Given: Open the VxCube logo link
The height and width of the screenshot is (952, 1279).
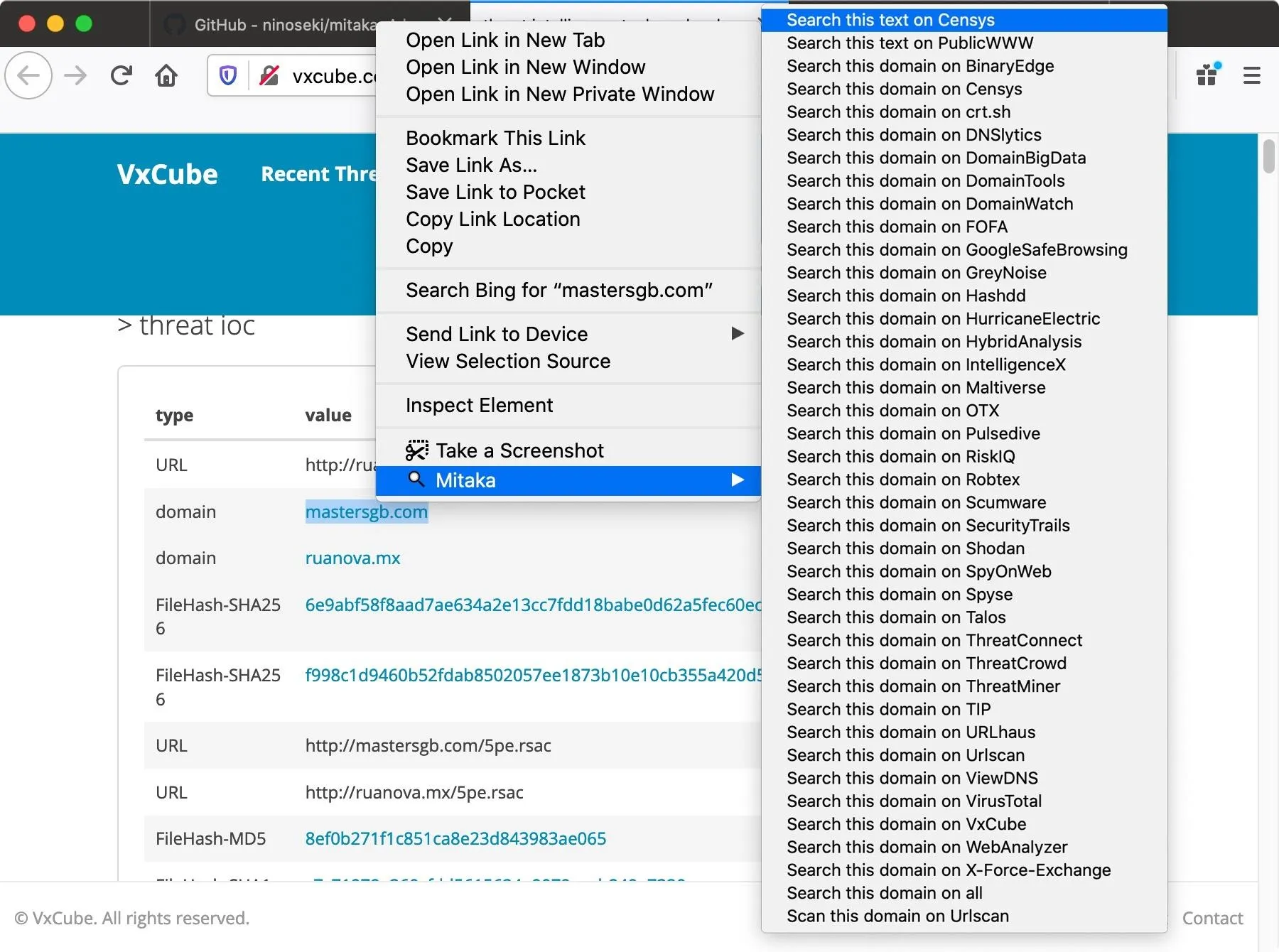Looking at the screenshot, I should [168, 174].
